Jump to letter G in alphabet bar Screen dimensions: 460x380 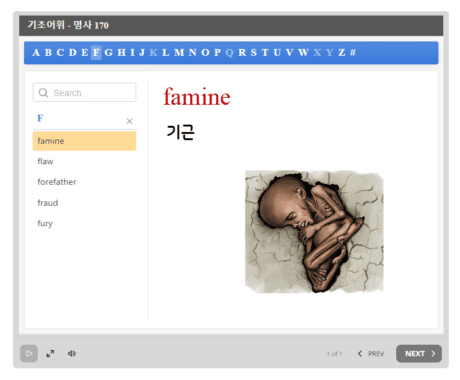pos(108,53)
